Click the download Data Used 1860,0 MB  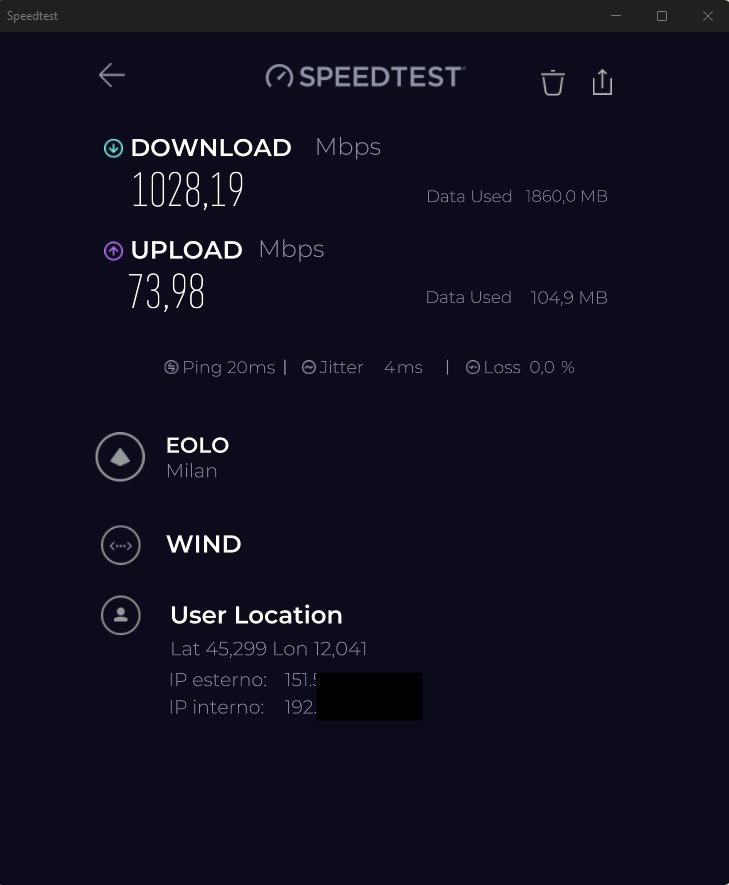(x=516, y=197)
